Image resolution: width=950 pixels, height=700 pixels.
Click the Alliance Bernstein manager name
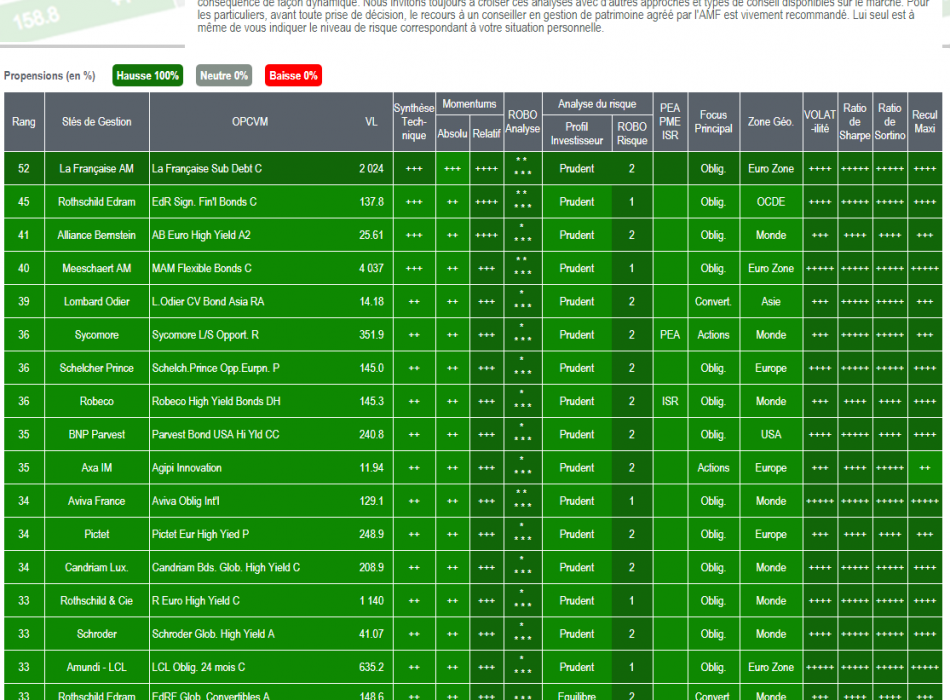click(x=96, y=235)
